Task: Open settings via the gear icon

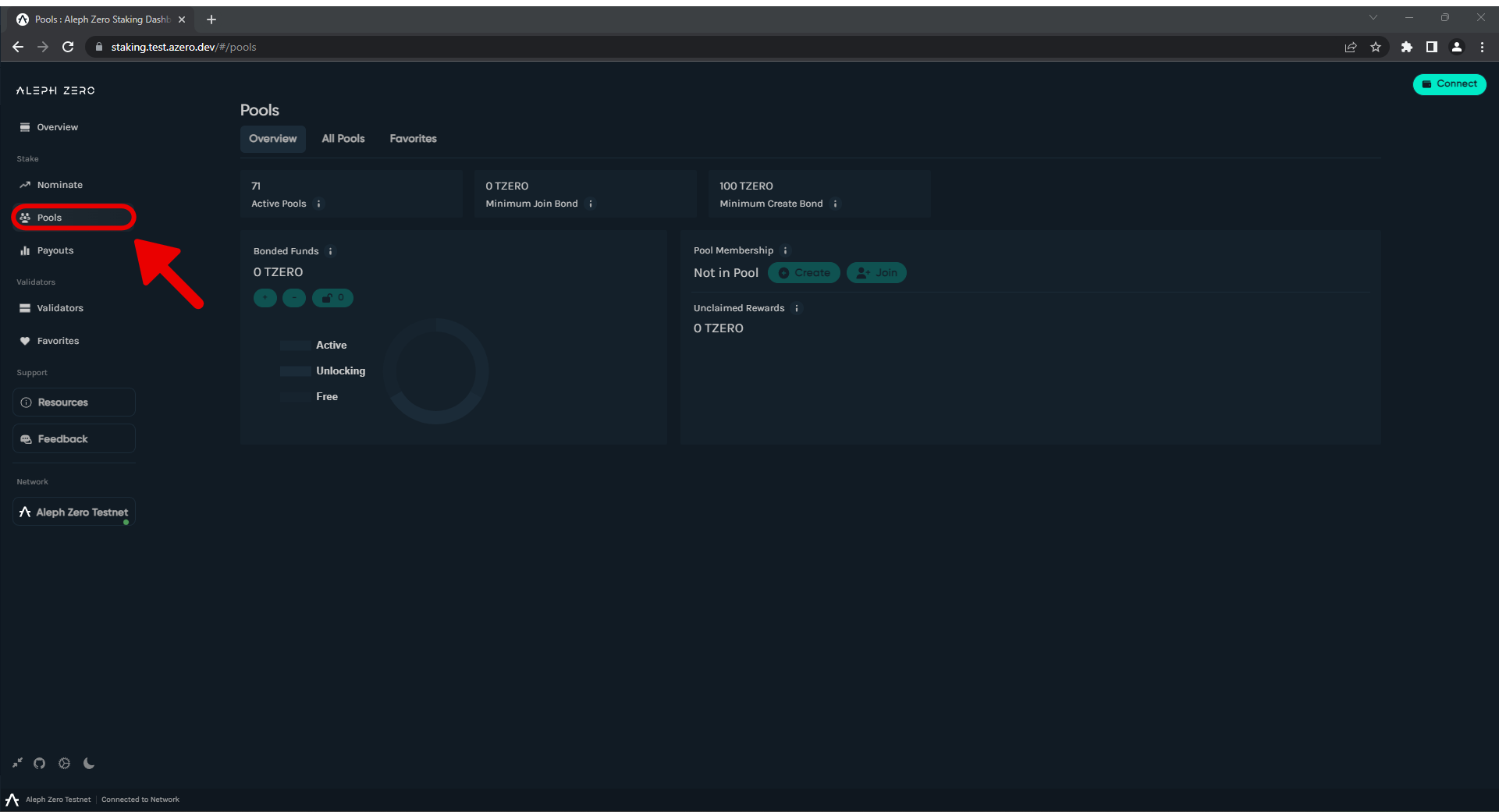Action: [65, 764]
